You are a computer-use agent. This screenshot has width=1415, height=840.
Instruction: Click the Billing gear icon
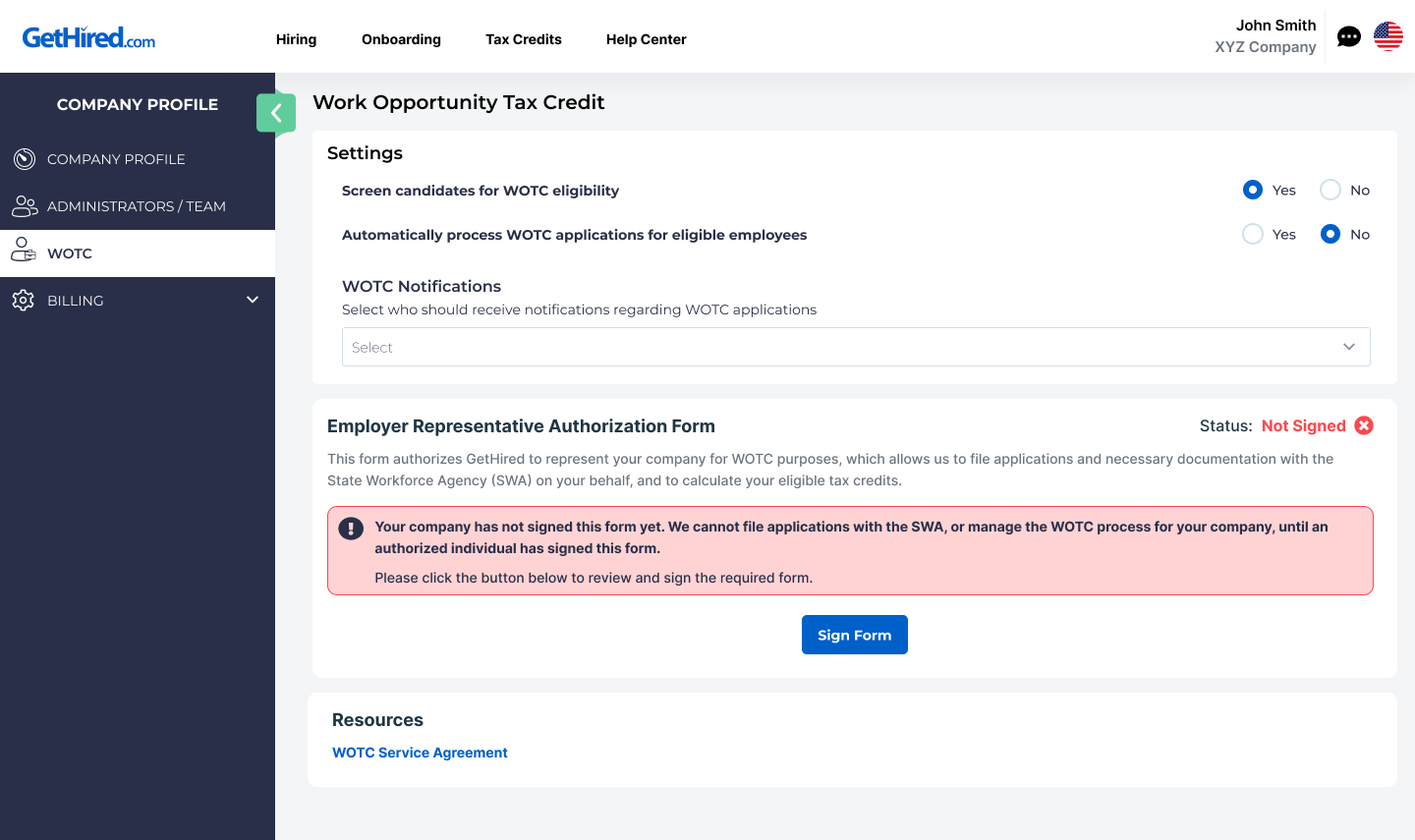pyautogui.click(x=24, y=301)
